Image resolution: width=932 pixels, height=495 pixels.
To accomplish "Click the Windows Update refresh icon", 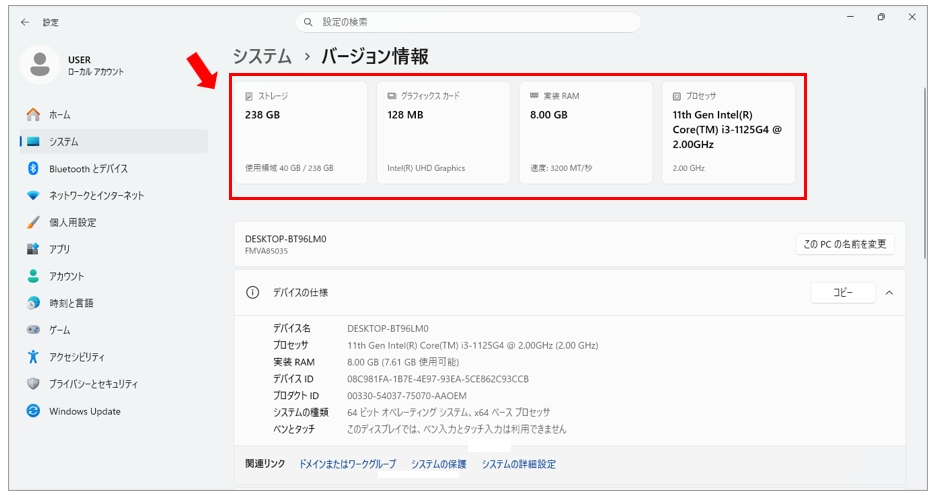I will 33,411.
